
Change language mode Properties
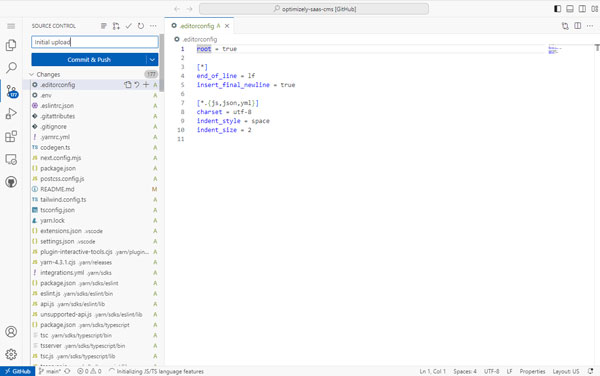coord(532,371)
